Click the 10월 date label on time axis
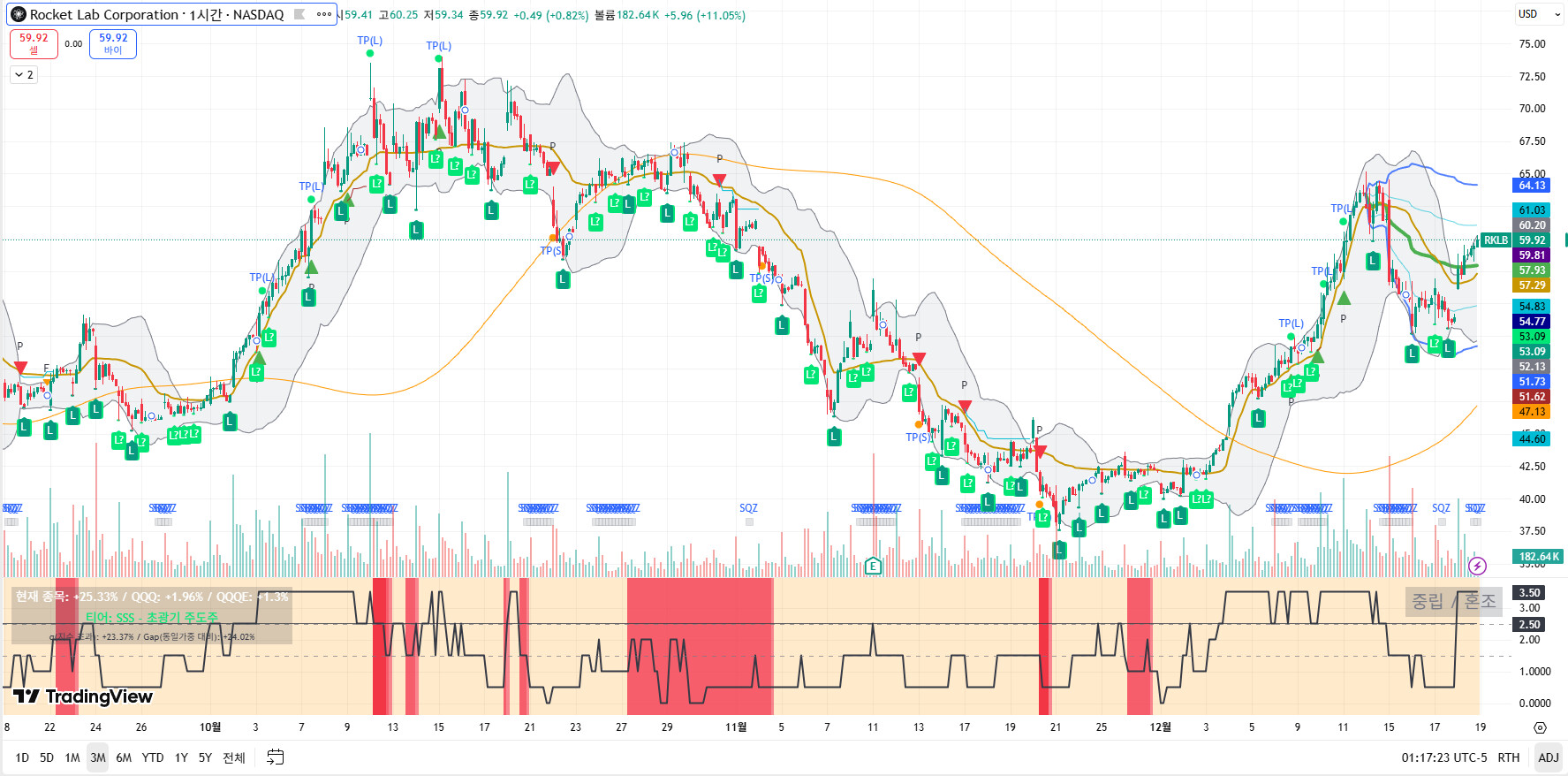1568x776 pixels. click(x=210, y=727)
